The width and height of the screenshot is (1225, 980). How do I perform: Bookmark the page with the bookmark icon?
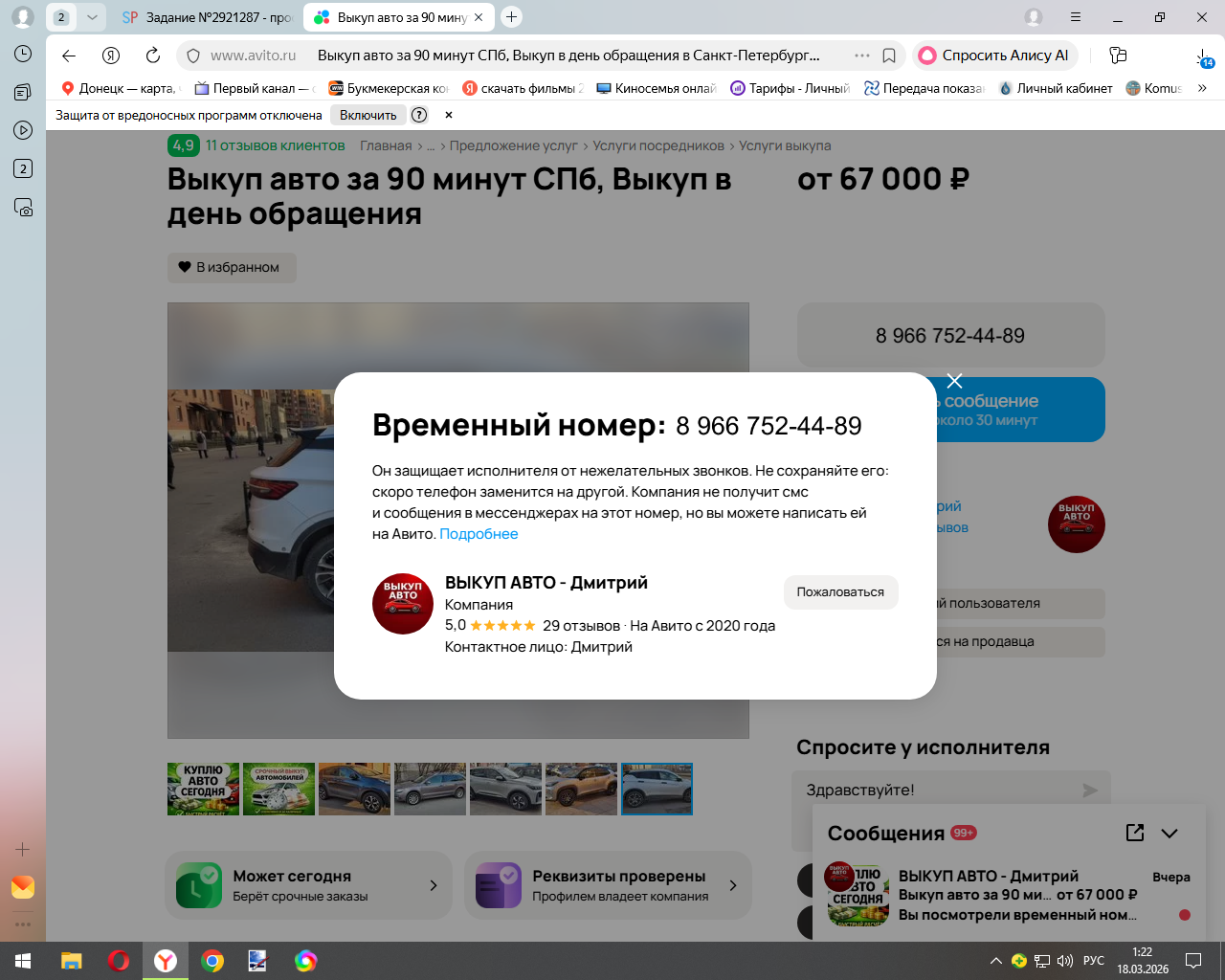(x=889, y=56)
